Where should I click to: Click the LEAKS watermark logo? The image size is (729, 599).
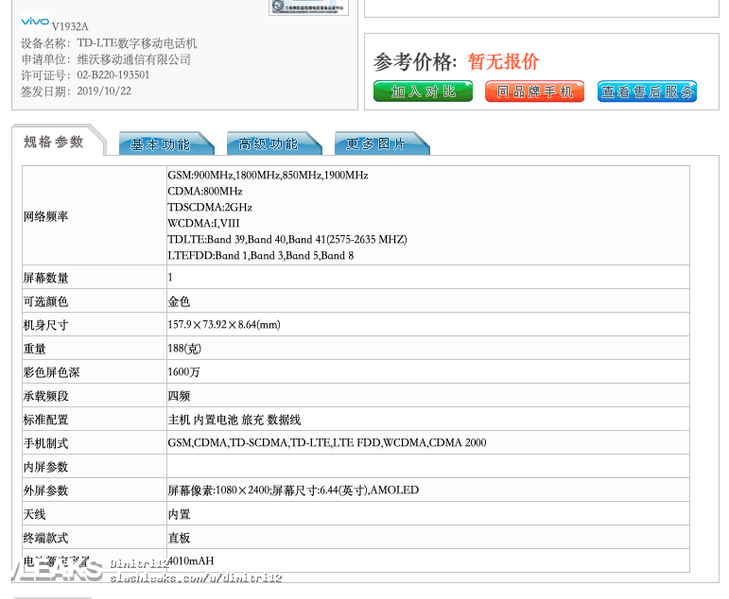click(57, 569)
